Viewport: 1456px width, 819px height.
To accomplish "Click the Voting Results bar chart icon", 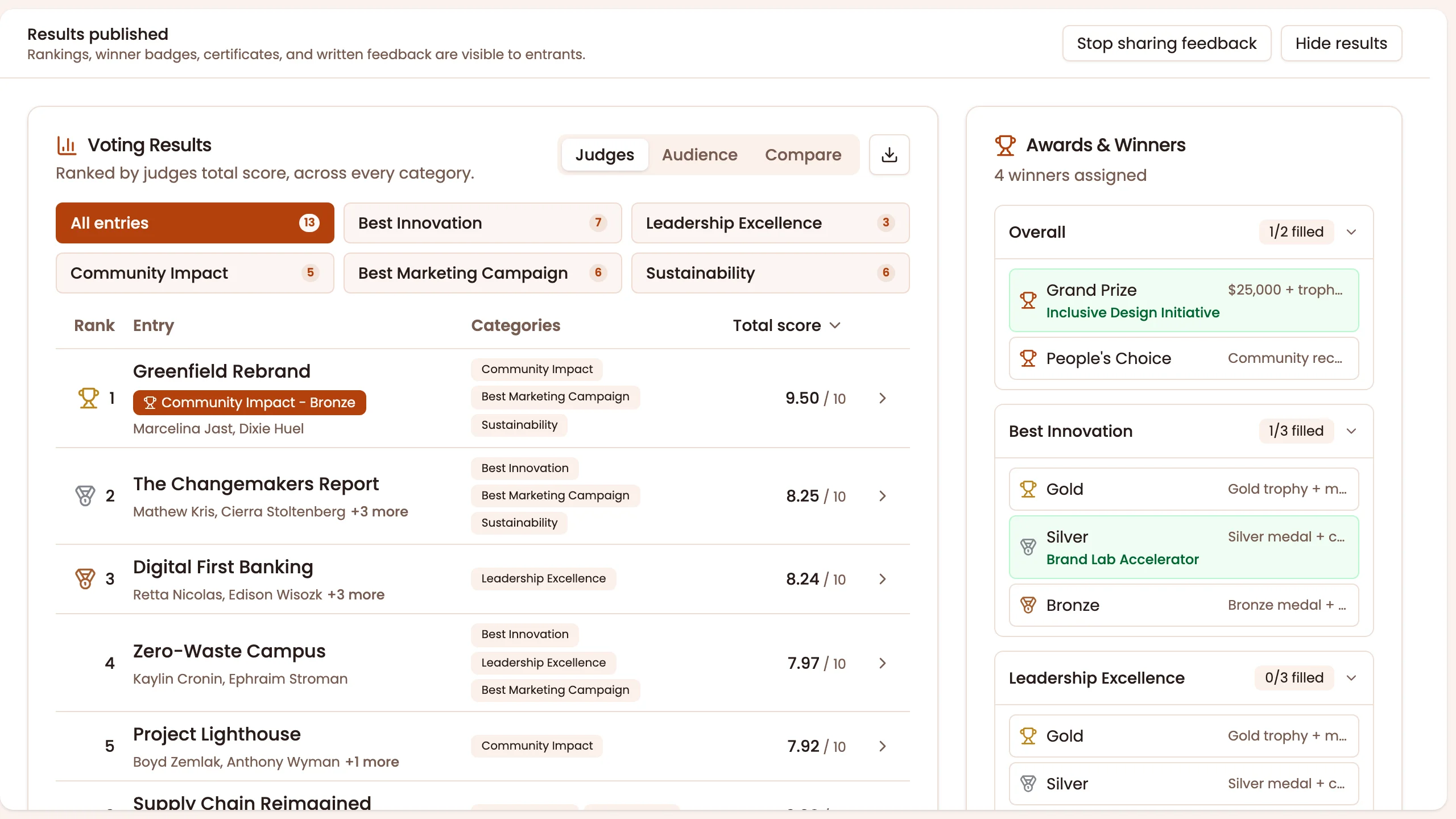I will (67, 146).
